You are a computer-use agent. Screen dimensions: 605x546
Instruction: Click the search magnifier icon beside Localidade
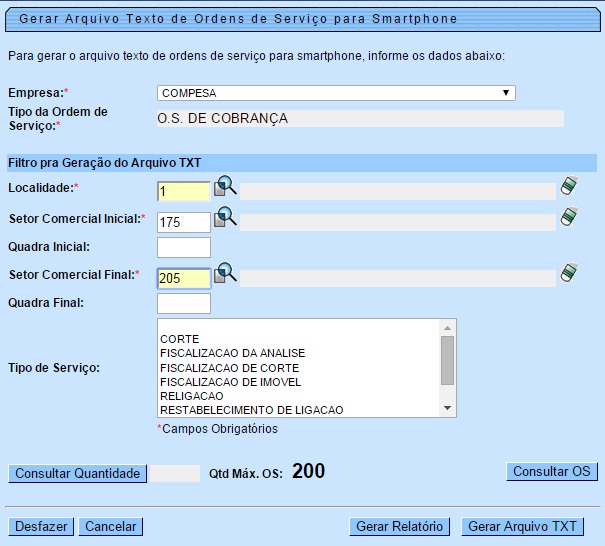[225, 186]
